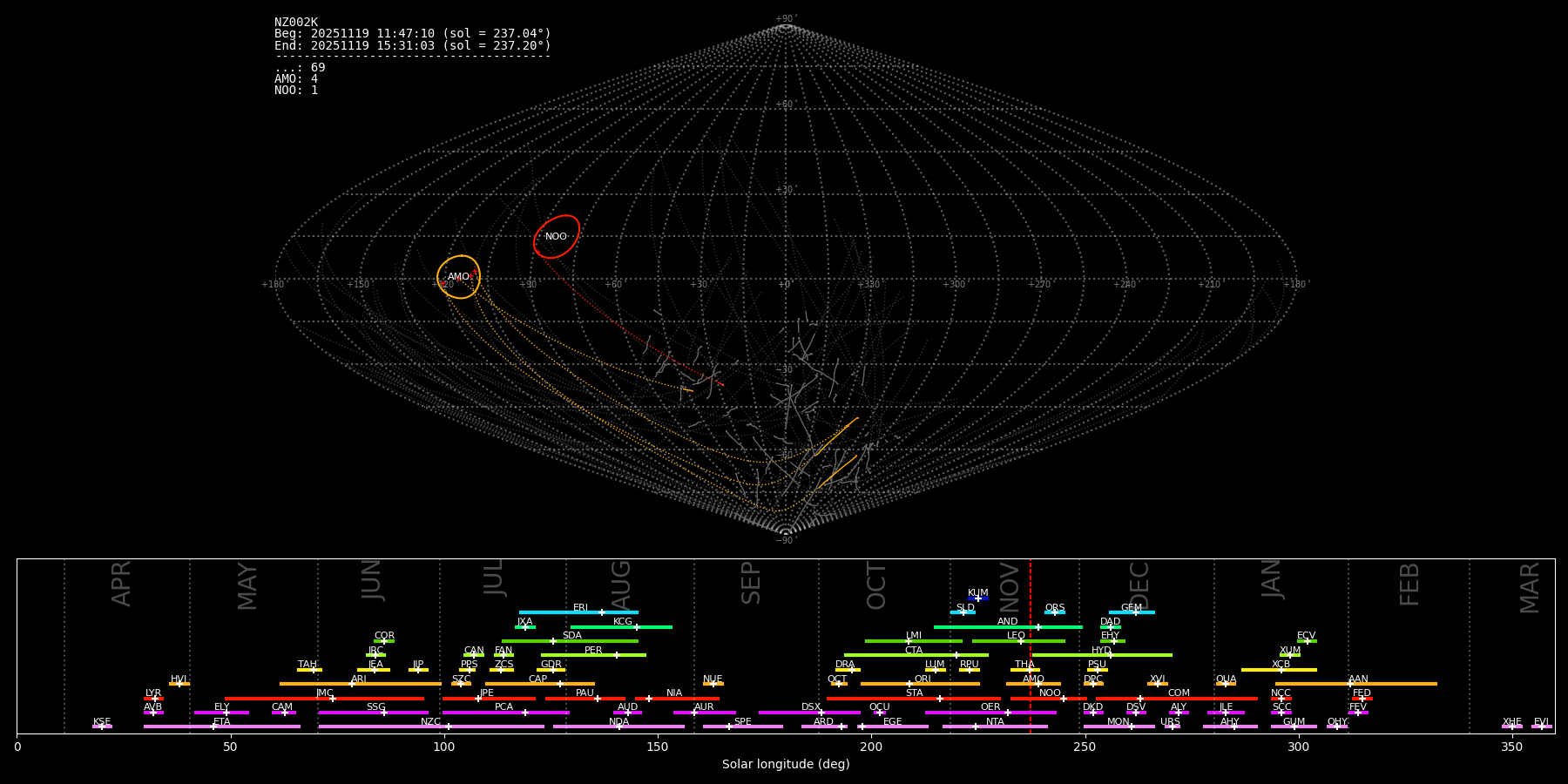The height and width of the screenshot is (784, 1568).
Task: Click the SPE shower bar label
Action: (x=743, y=722)
